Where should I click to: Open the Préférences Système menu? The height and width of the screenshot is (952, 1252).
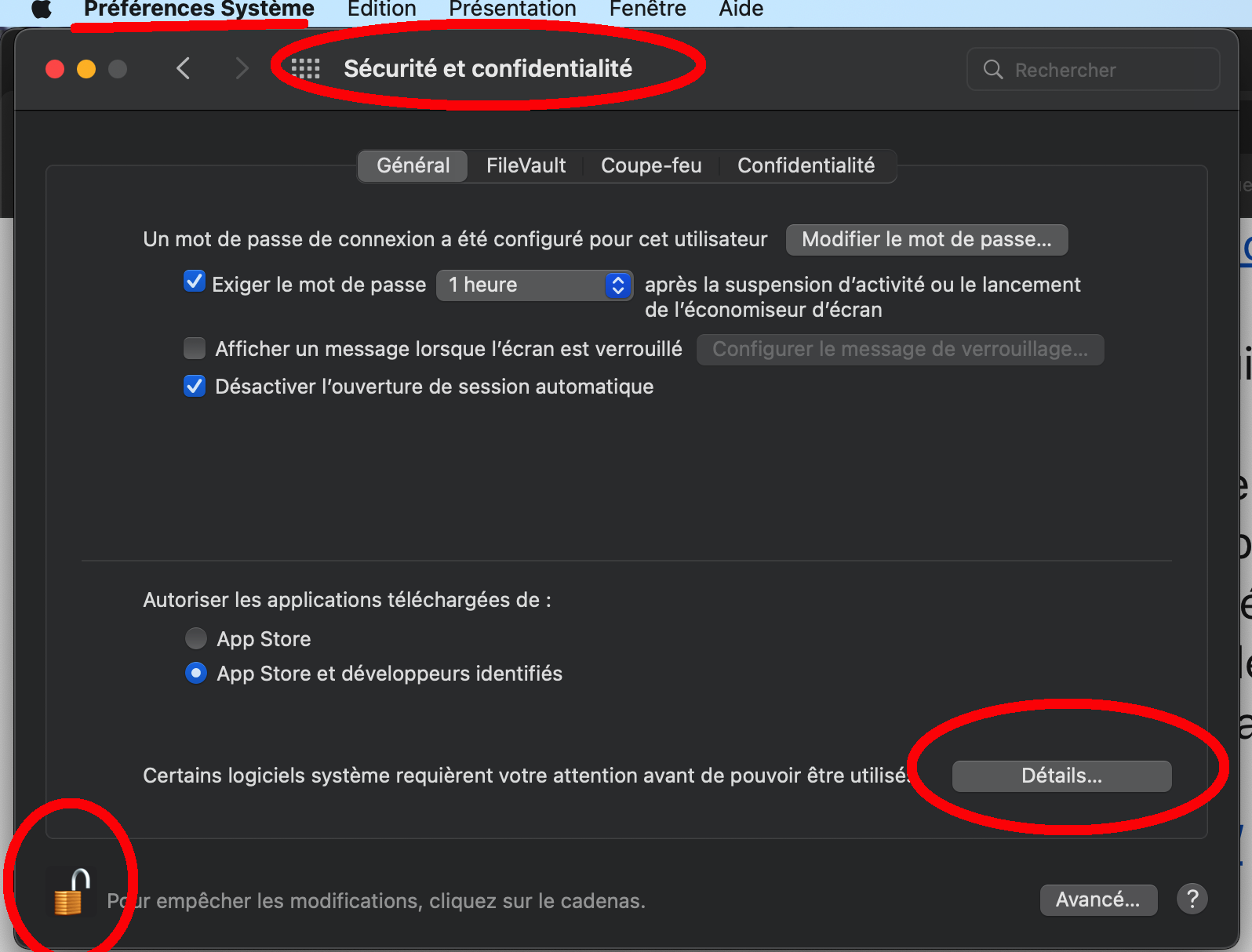pos(199,9)
